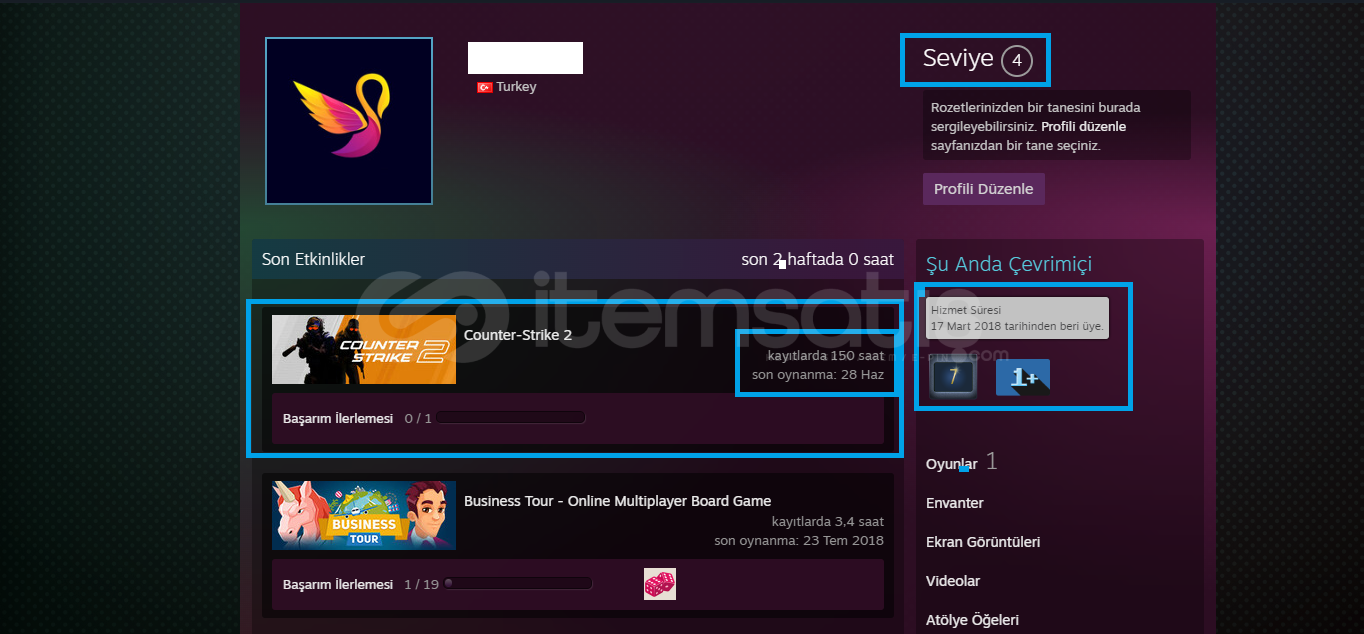The height and width of the screenshot is (634, 1364).
Task: Click the blue 1+ game collector badge
Action: (1023, 378)
